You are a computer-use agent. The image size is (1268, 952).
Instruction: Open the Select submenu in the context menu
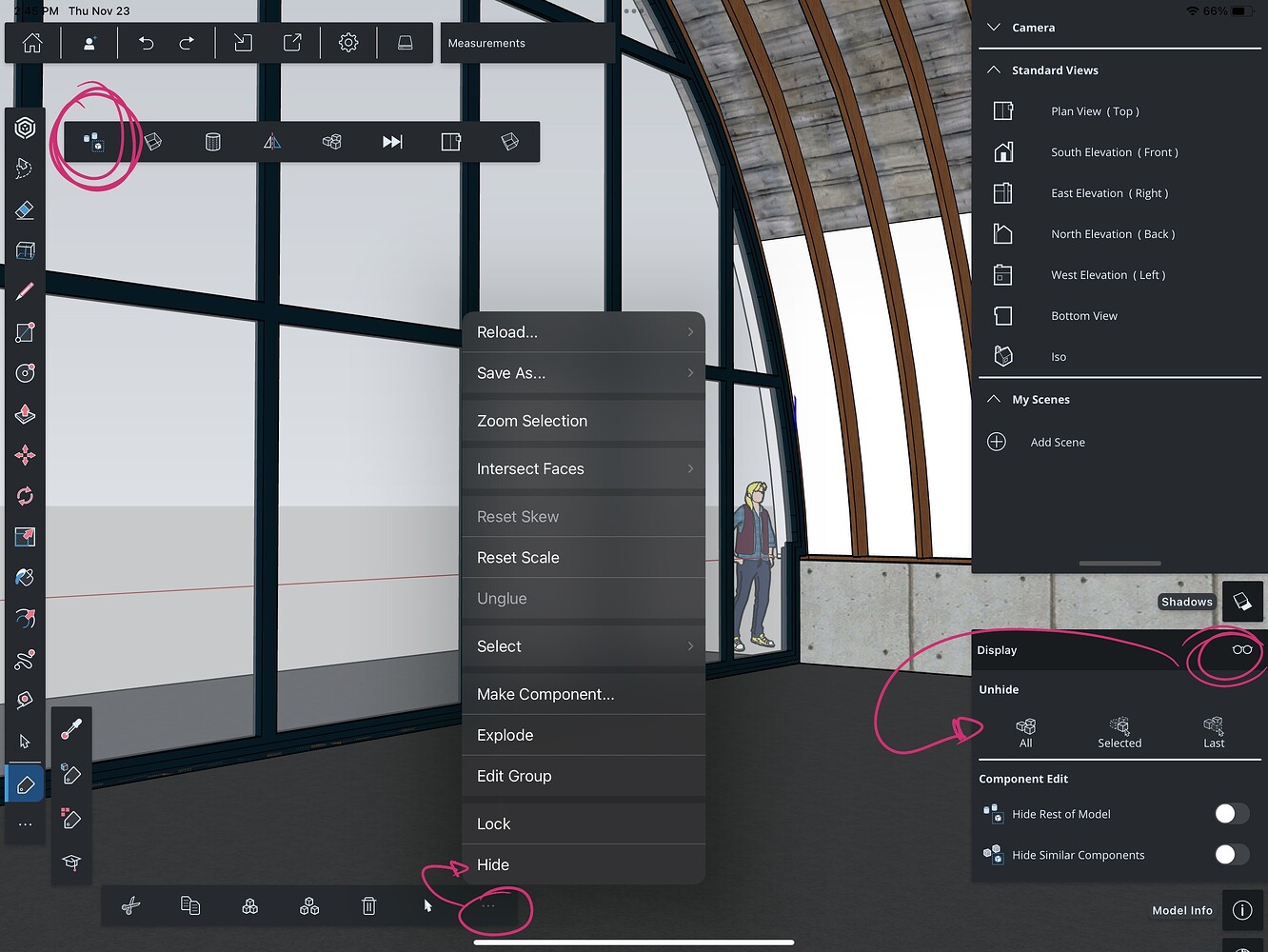pyautogui.click(x=583, y=645)
